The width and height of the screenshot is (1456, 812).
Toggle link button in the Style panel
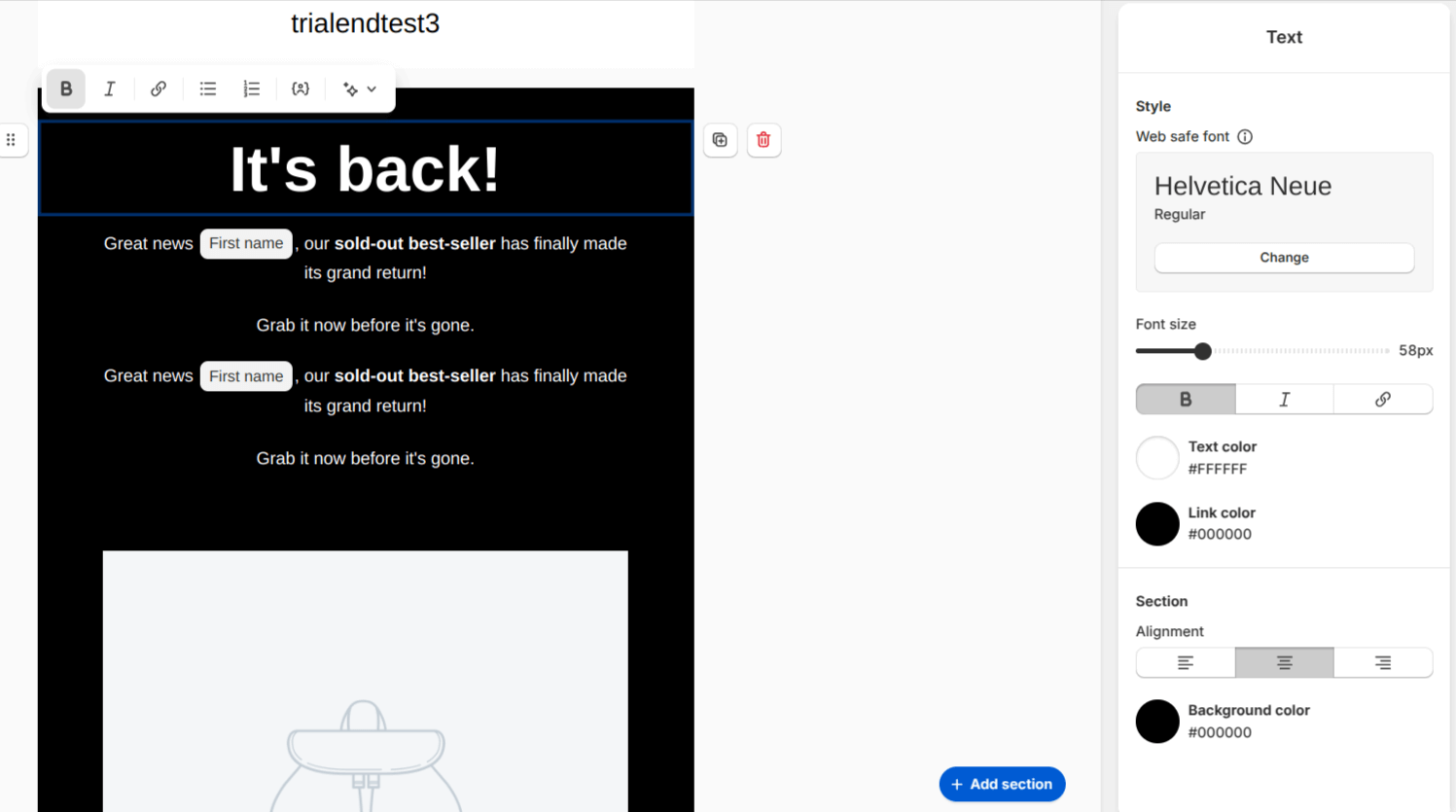coord(1382,400)
